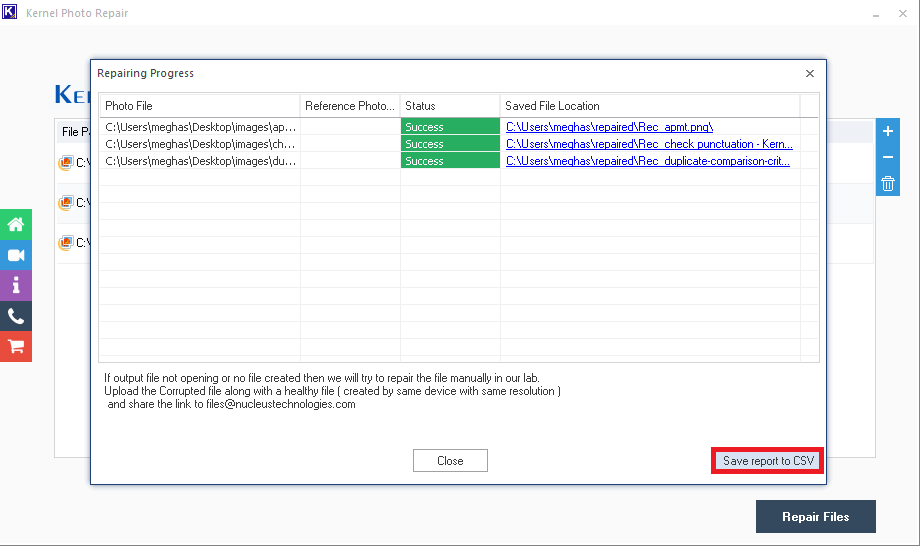Save report to CSV
Screen dimensions: 920x546
[x=767, y=461]
